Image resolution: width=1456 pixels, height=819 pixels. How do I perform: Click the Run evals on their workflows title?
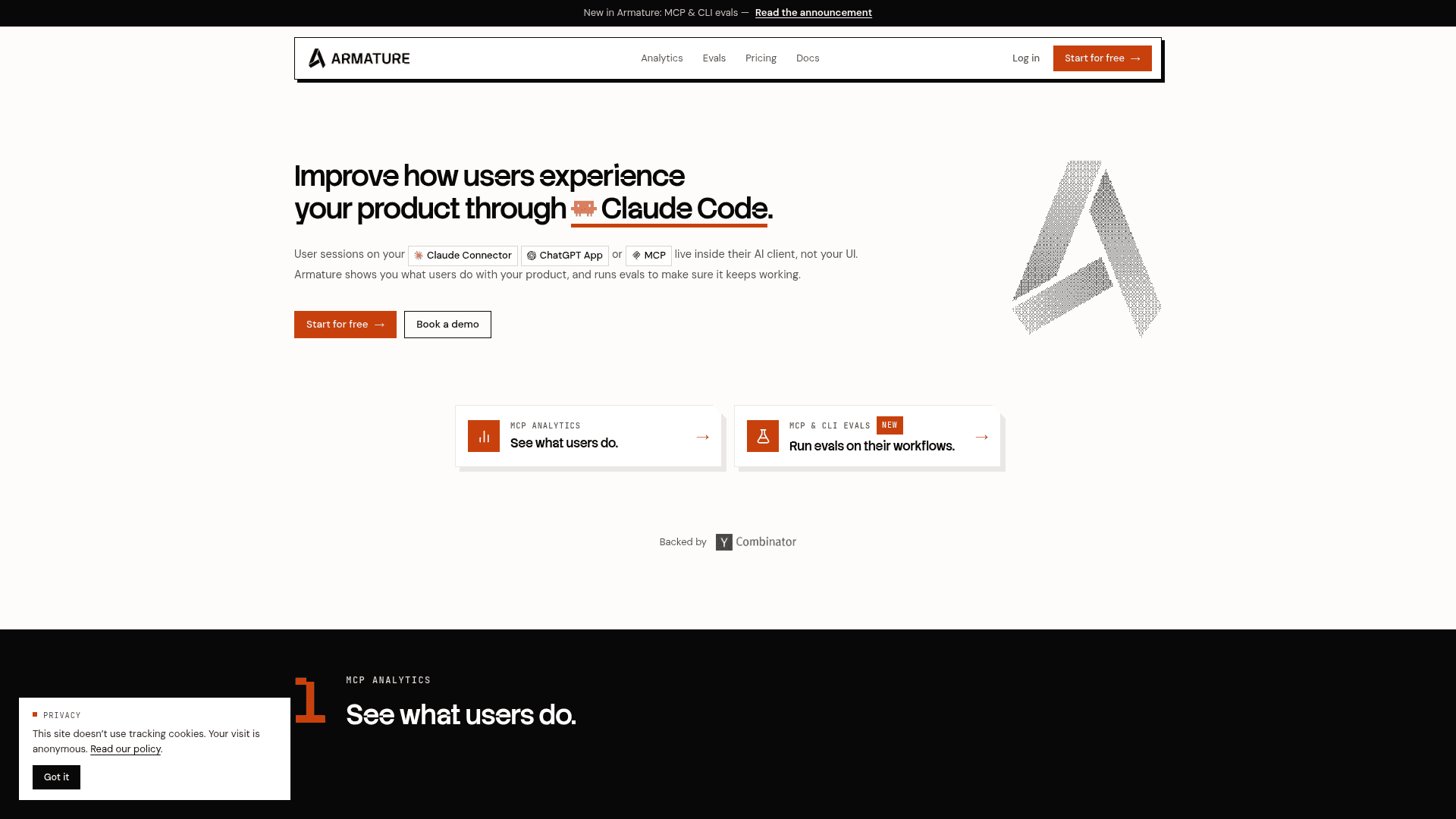coord(872,447)
